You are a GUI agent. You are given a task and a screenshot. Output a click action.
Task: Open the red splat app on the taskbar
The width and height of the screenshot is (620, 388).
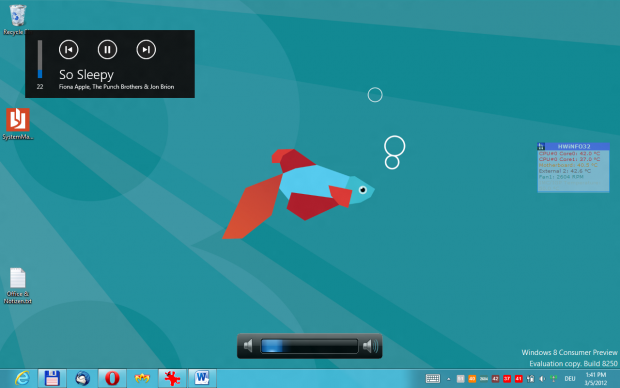tap(172, 379)
